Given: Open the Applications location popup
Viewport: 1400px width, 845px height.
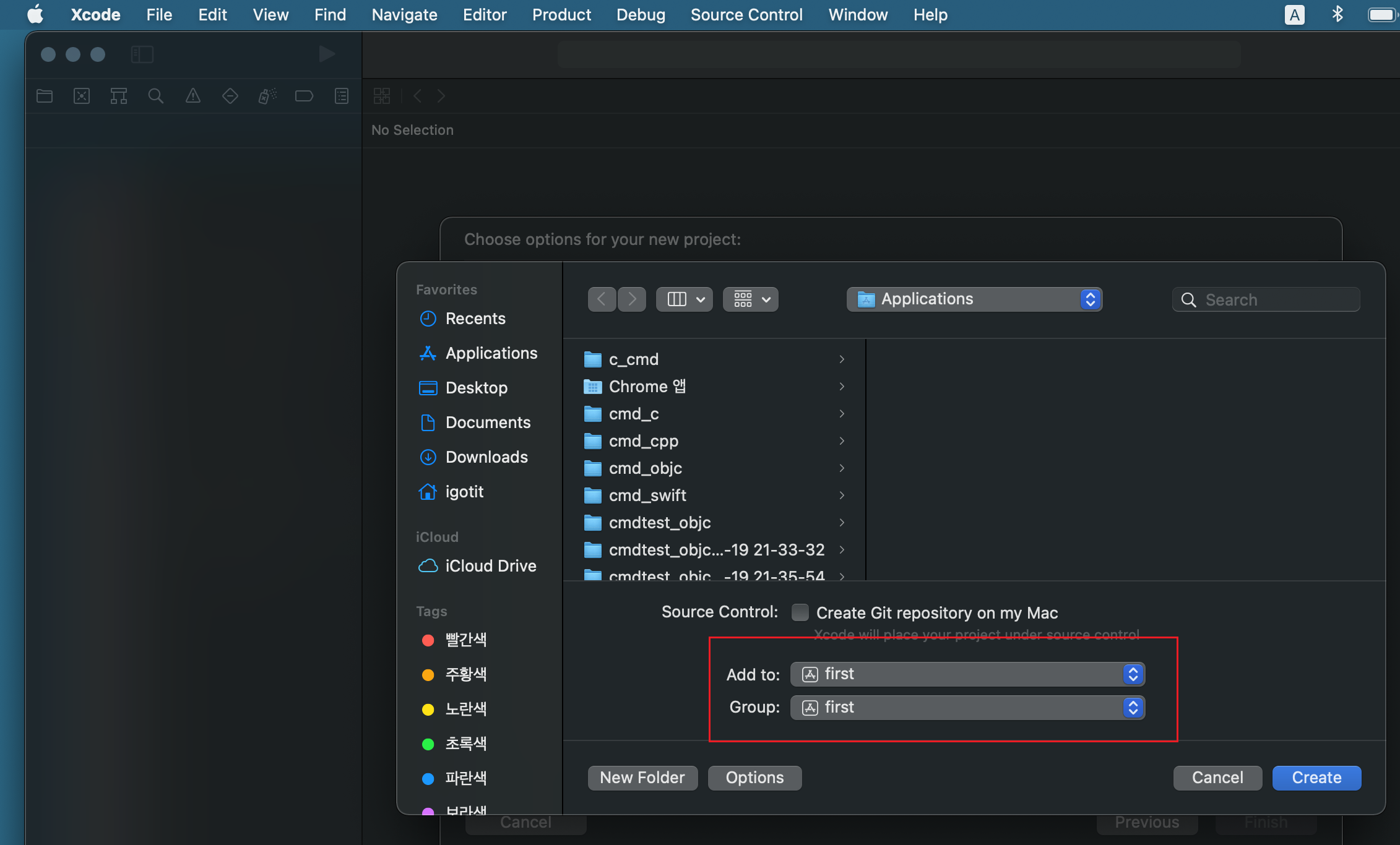Looking at the screenshot, I should click(x=974, y=299).
